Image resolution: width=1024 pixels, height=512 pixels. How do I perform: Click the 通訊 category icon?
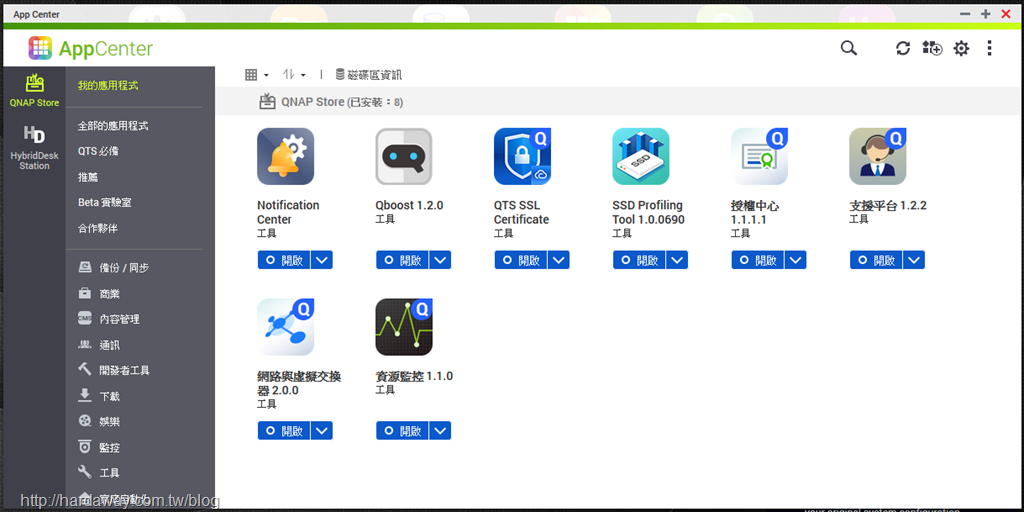pos(85,345)
